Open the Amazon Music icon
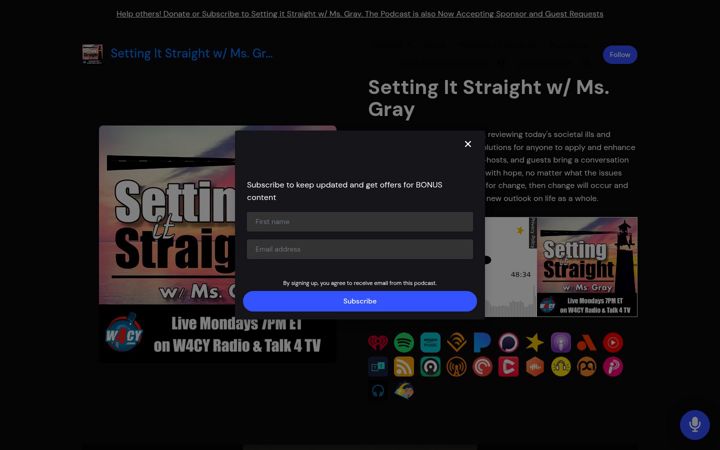 (430, 343)
